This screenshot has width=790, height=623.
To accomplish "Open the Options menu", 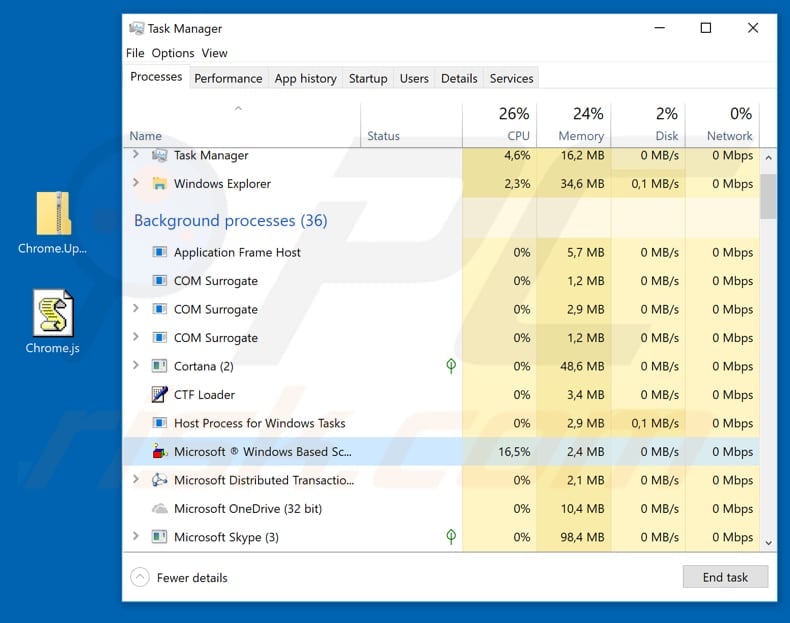I will click(x=173, y=53).
